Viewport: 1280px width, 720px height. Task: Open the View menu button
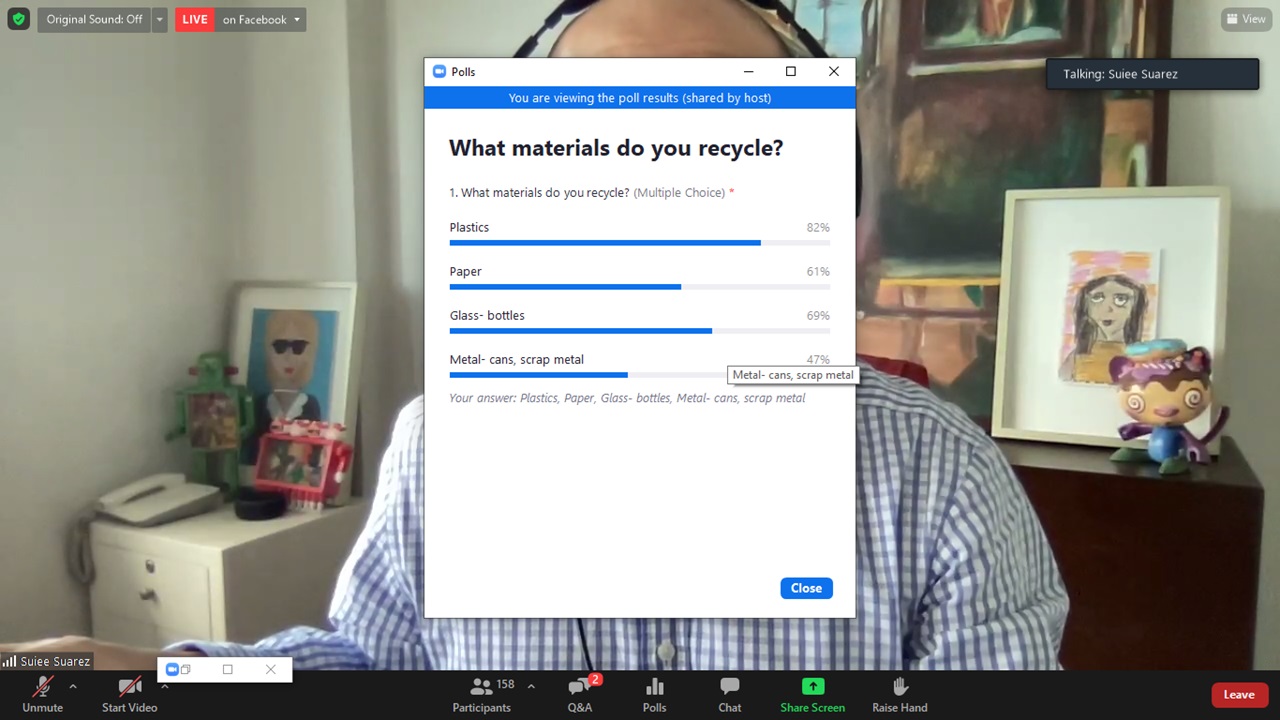(1246, 19)
